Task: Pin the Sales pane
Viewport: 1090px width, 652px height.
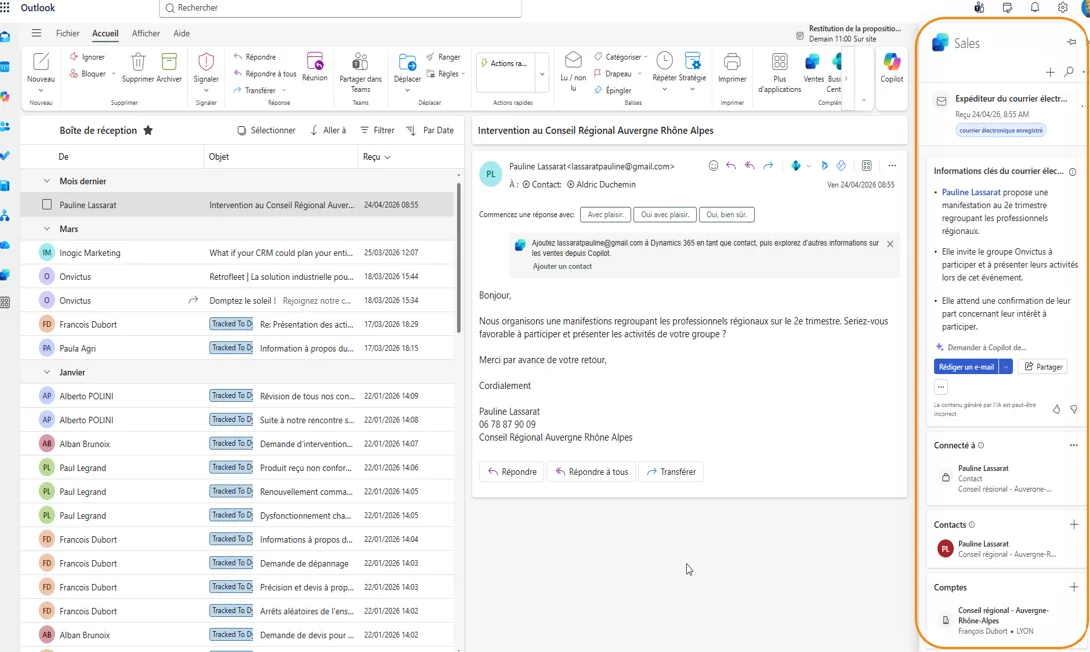Action: (x=1072, y=42)
